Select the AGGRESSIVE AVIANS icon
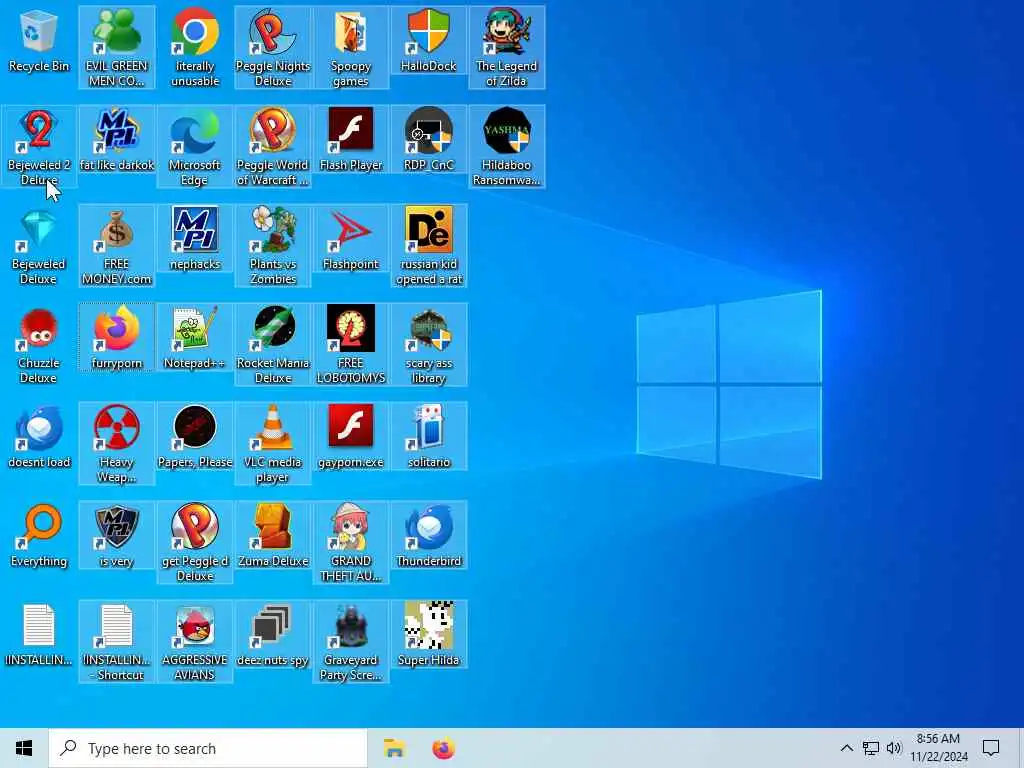The width and height of the screenshot is (1024, 768). click(x=195, y=643)
